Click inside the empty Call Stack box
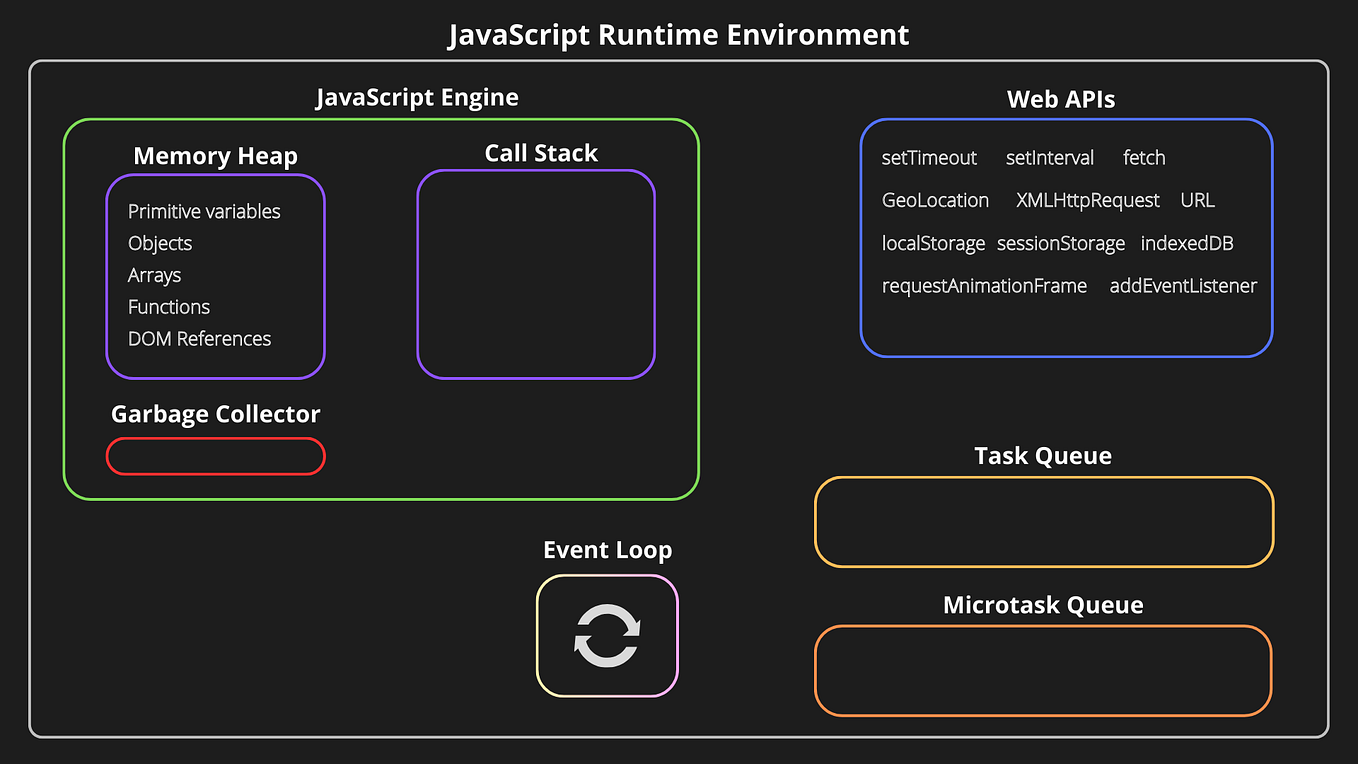 (536, 273)
